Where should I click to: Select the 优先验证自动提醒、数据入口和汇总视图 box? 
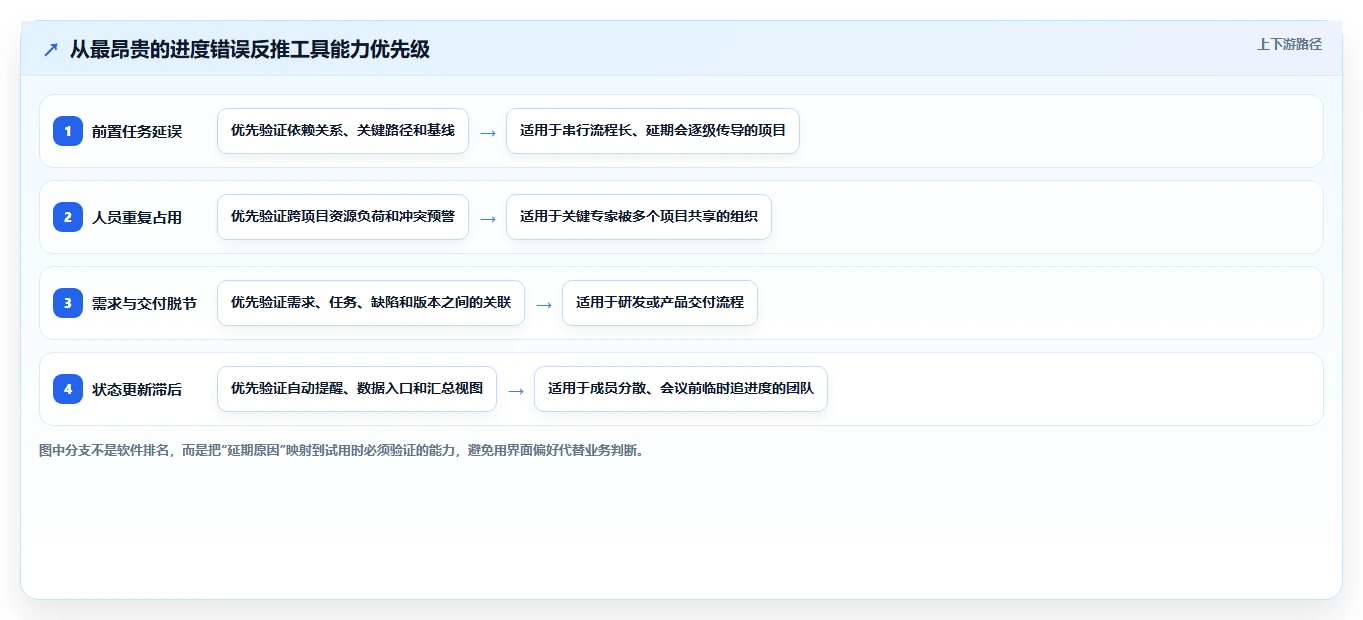point(357,389)
